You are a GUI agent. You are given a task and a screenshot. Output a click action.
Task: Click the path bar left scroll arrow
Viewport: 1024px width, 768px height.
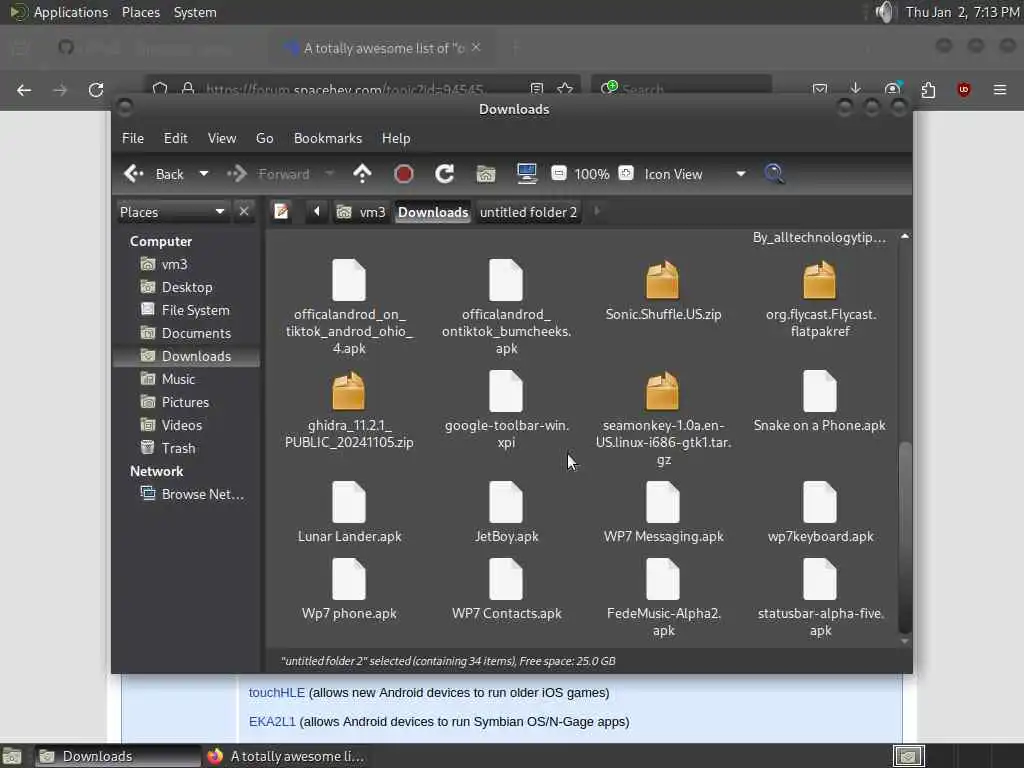pos(317,212)
